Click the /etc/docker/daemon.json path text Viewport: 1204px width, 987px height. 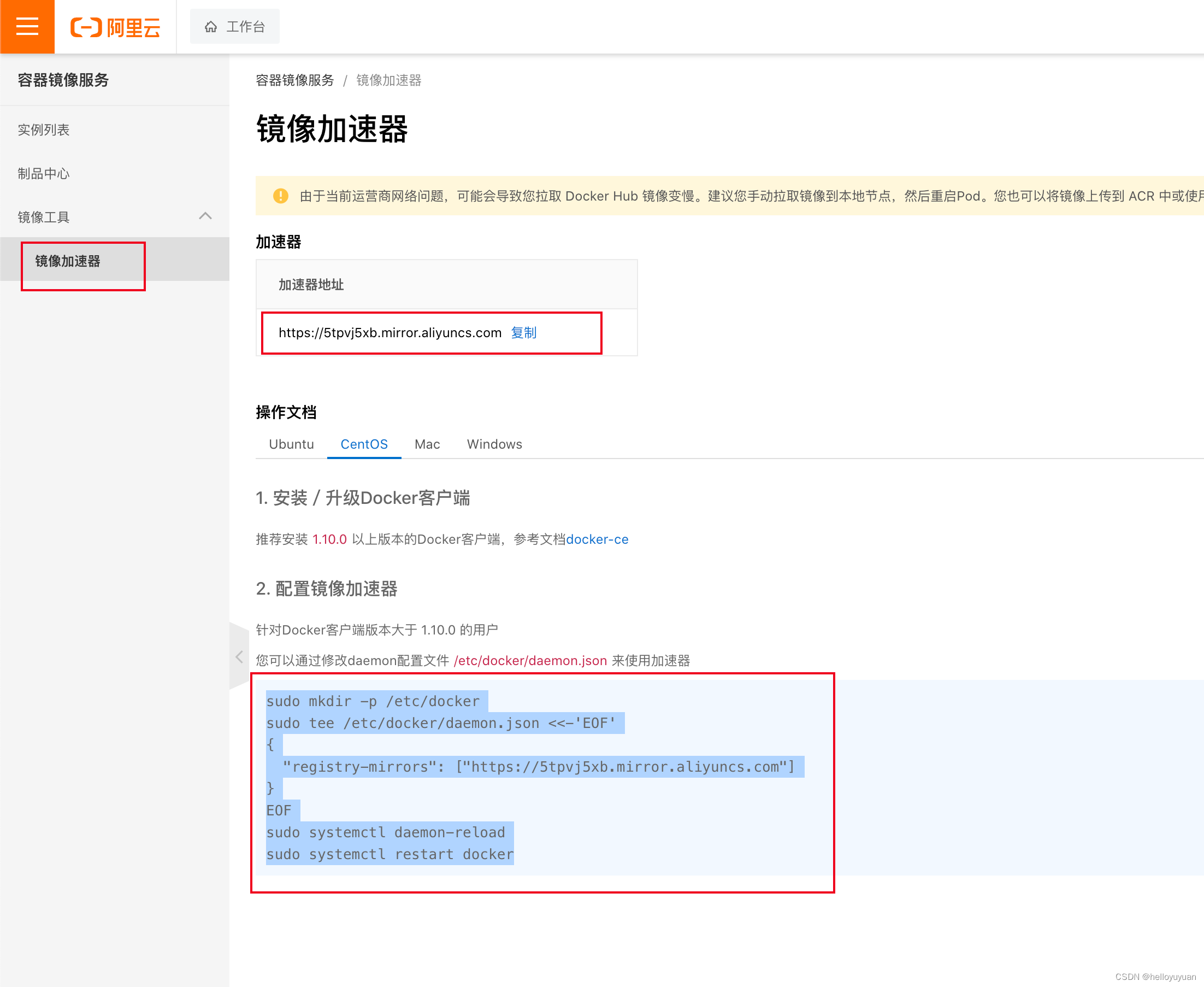tap(530, 661)
